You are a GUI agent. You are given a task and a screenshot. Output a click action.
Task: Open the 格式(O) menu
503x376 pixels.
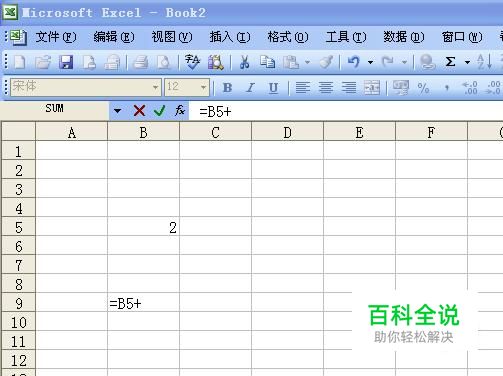coord(288,37)
